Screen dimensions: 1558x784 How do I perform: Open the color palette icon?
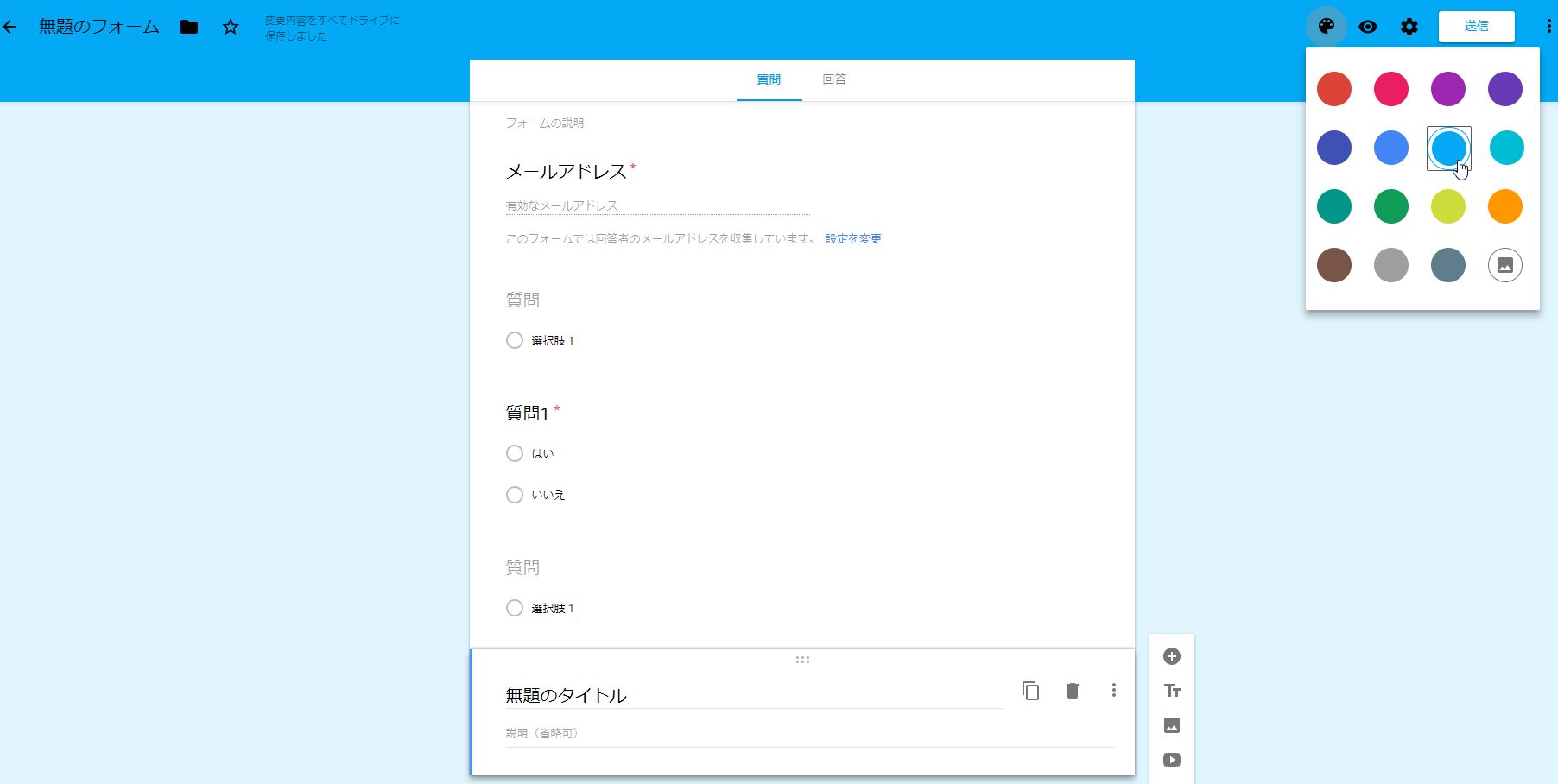pos(1327,27)
